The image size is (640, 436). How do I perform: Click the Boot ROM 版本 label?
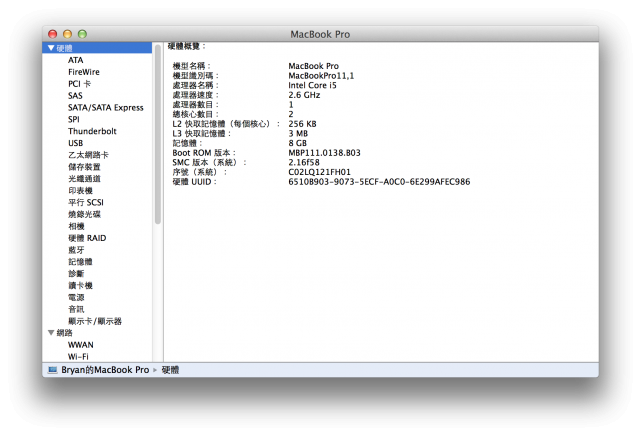tap(204, 153)
